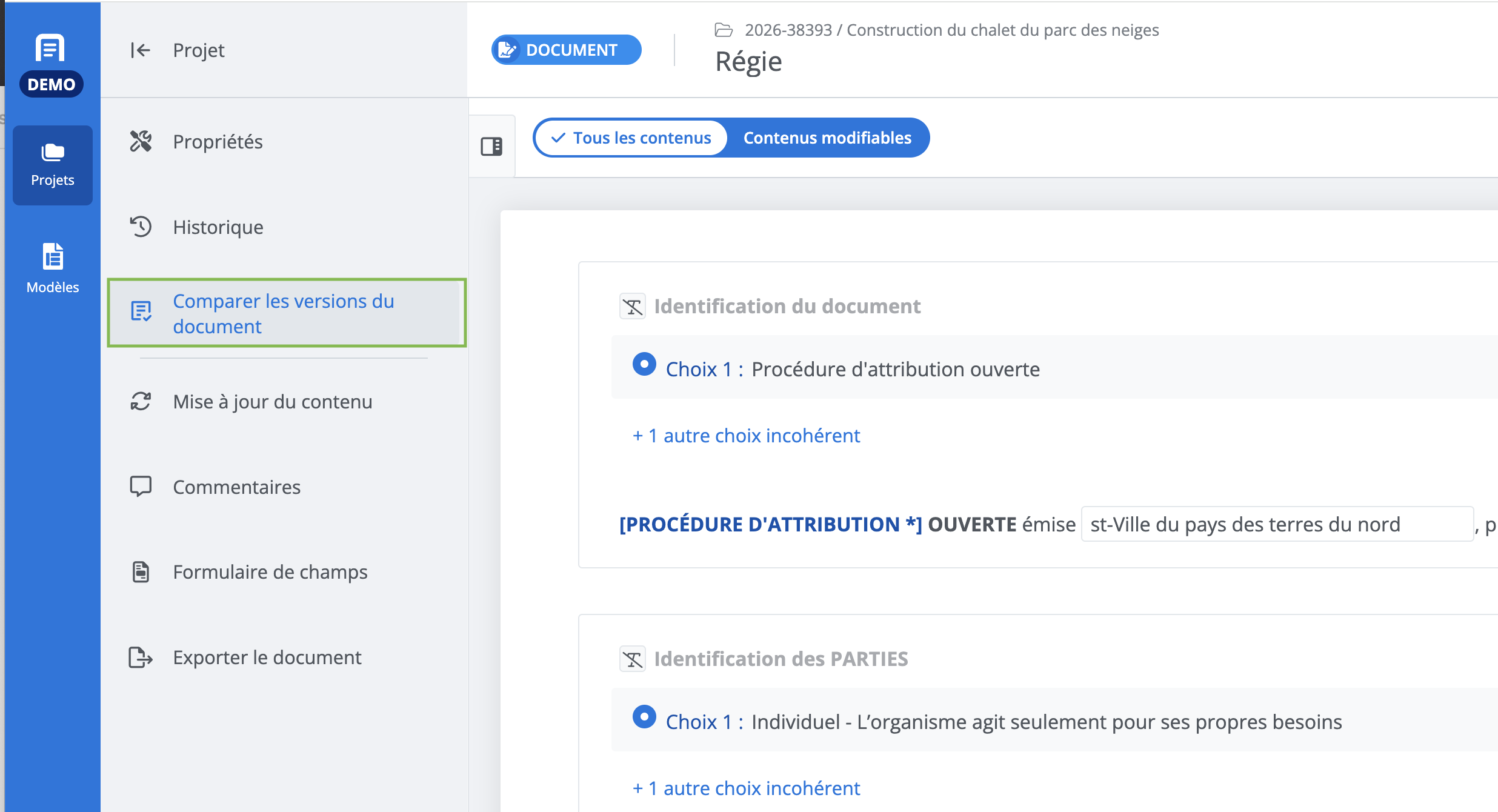Click the Historique clock icon
Image resolution: width=1498 pixels, height=812 pixels.
(141, 227)
